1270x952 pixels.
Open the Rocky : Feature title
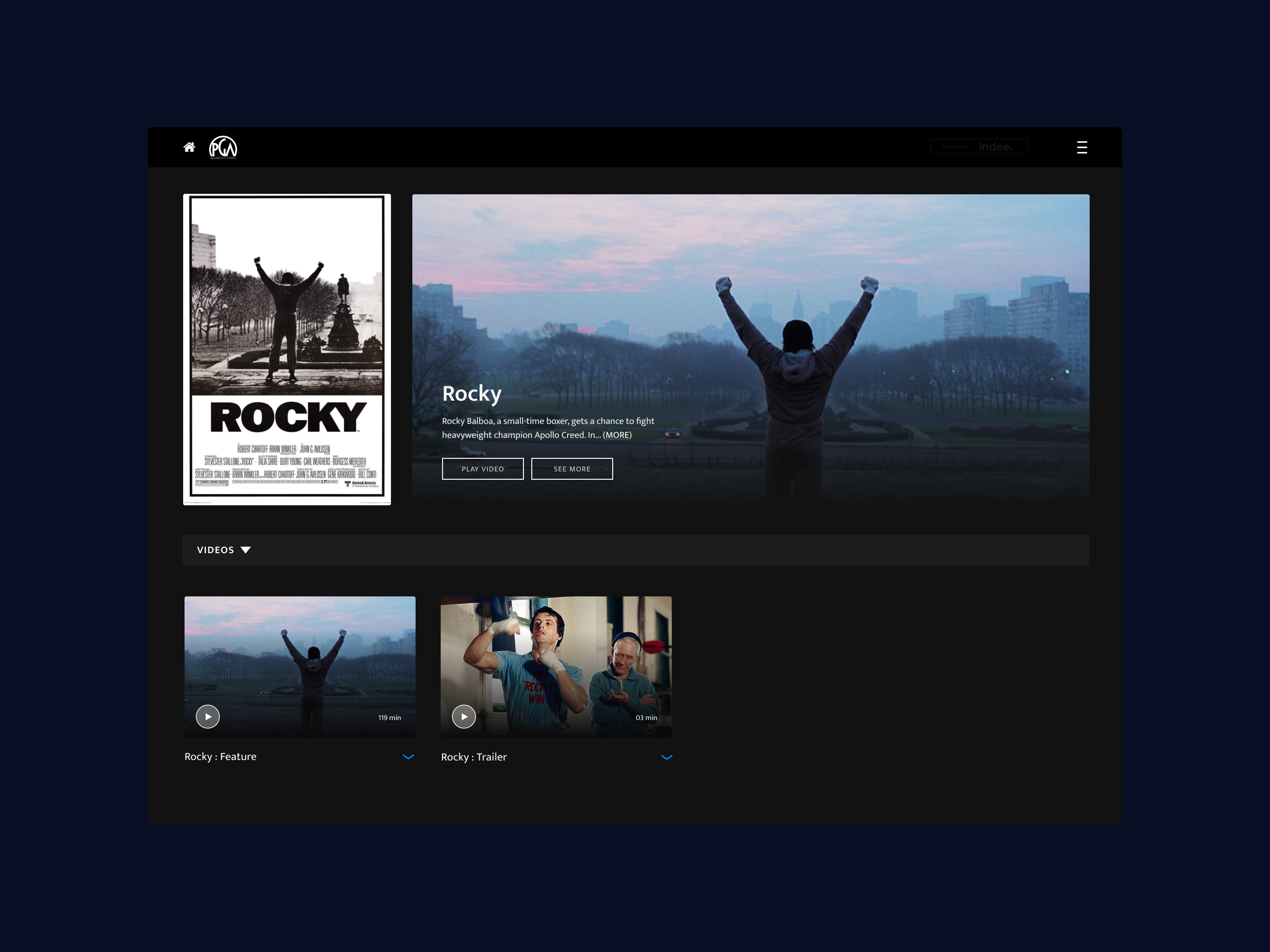pos(220,756)
